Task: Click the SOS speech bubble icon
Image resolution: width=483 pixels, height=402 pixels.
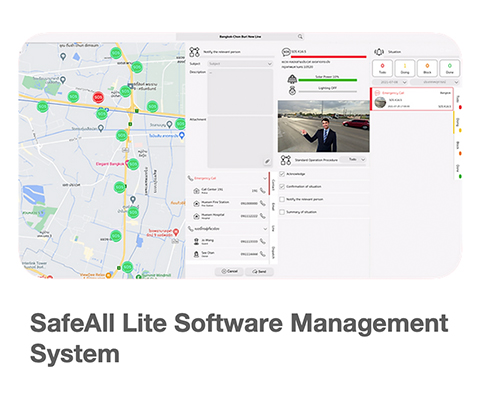Action: [286, 52]
